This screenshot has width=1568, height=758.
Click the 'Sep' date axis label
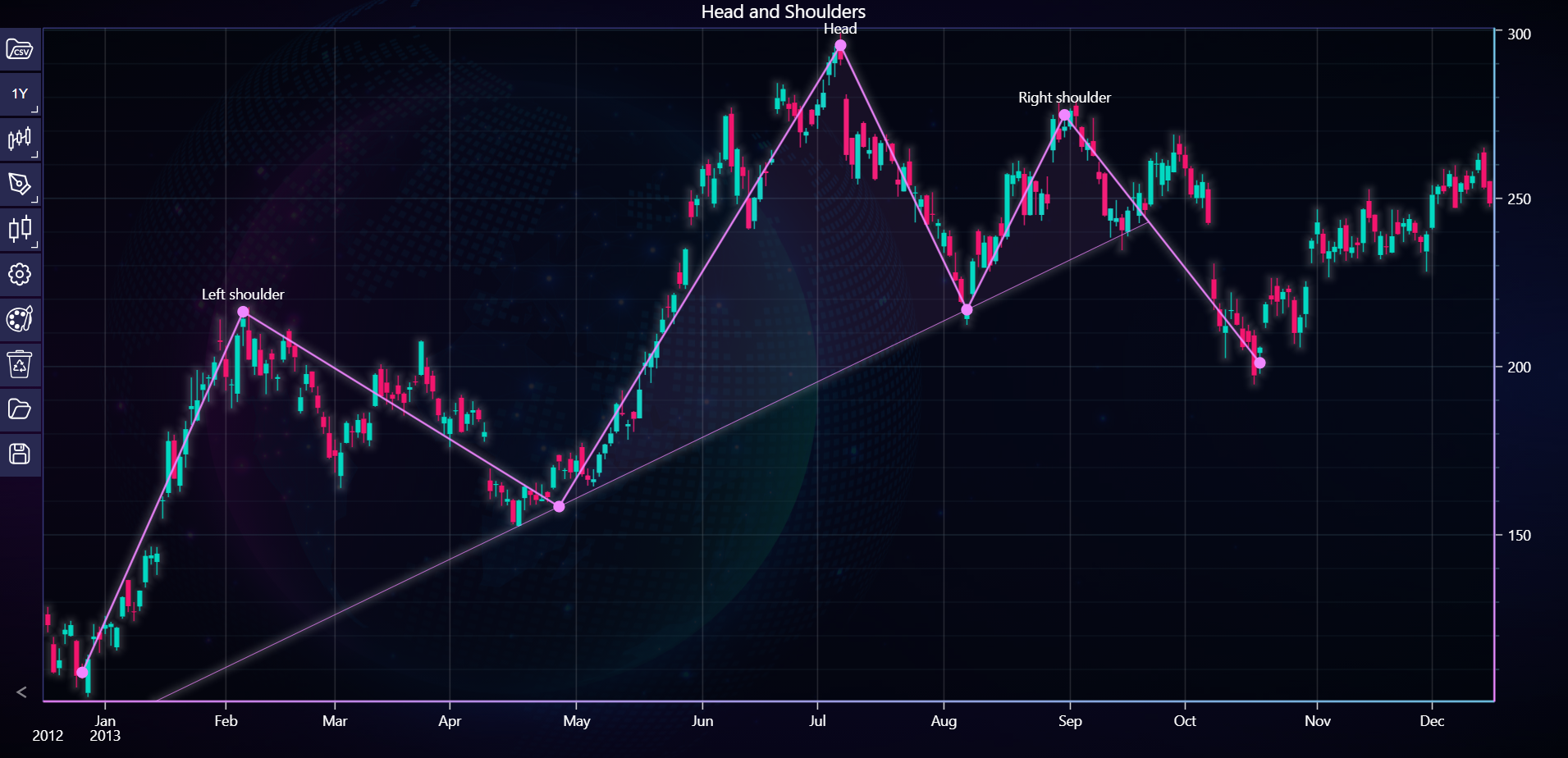[1070, 721]
